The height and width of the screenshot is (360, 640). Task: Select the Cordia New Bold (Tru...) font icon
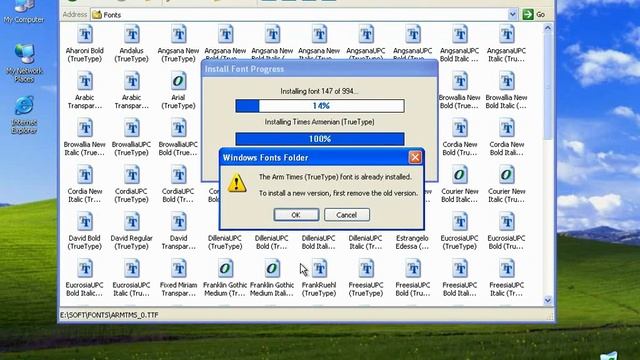click(460, 128)
